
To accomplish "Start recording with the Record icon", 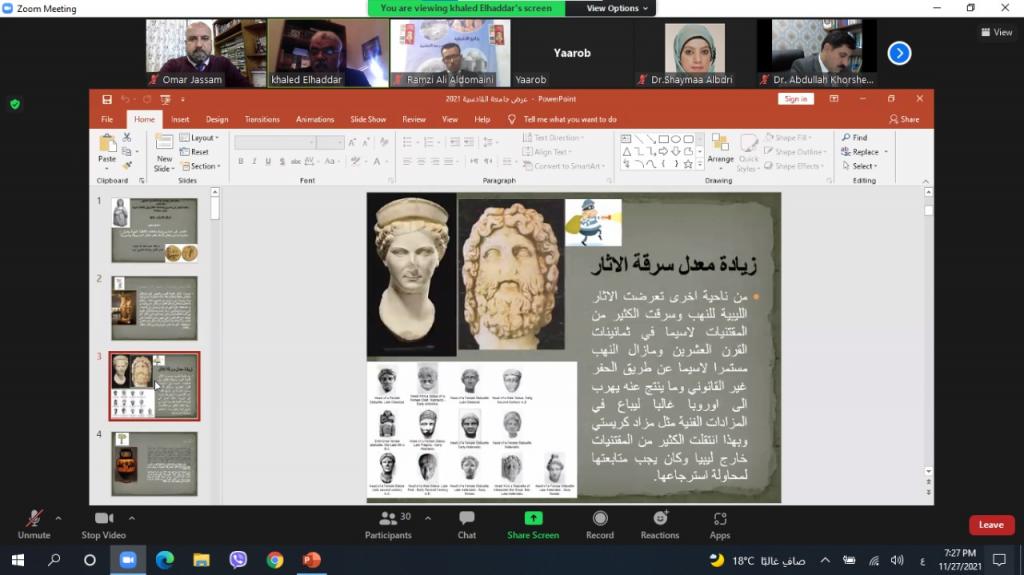I will [600, 518].
